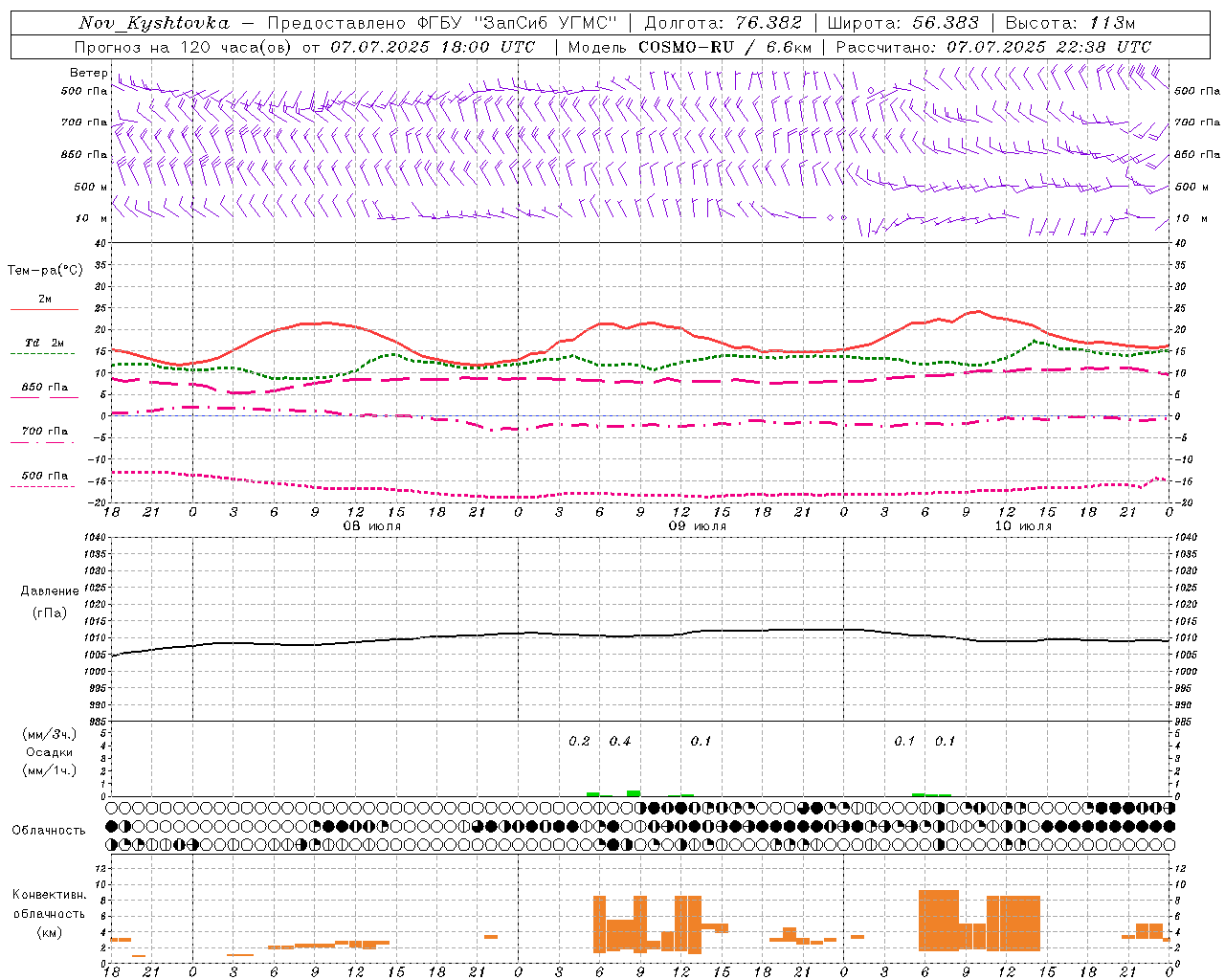
Task: Click the (км) unit label for convective cloud
Action: 50,932
